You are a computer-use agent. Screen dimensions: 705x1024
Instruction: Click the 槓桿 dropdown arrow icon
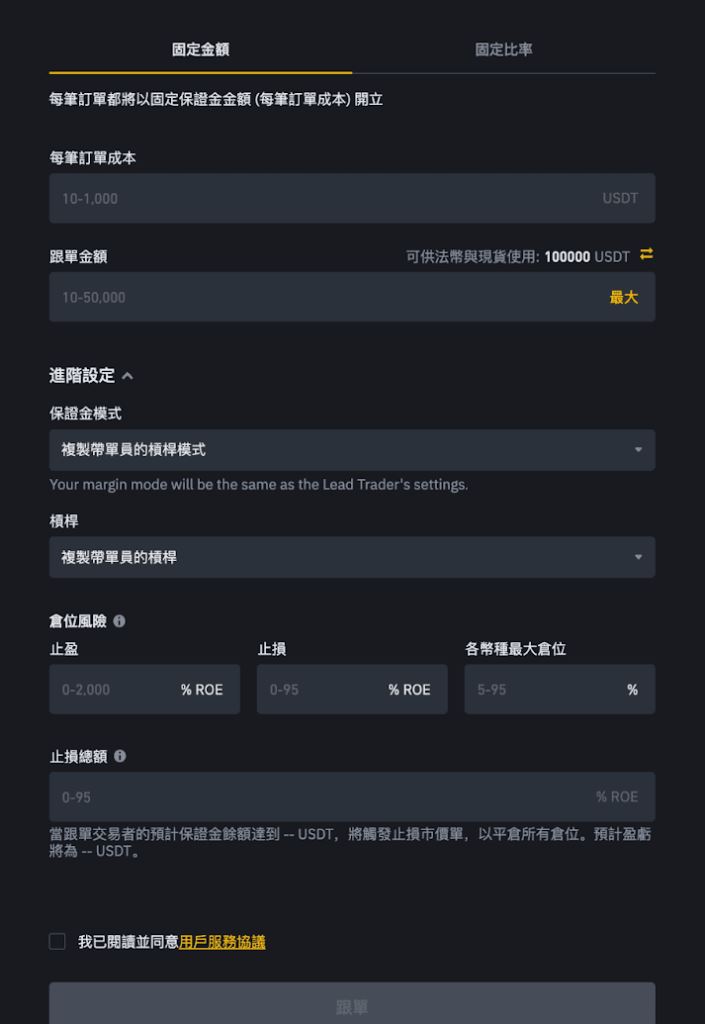638,557
